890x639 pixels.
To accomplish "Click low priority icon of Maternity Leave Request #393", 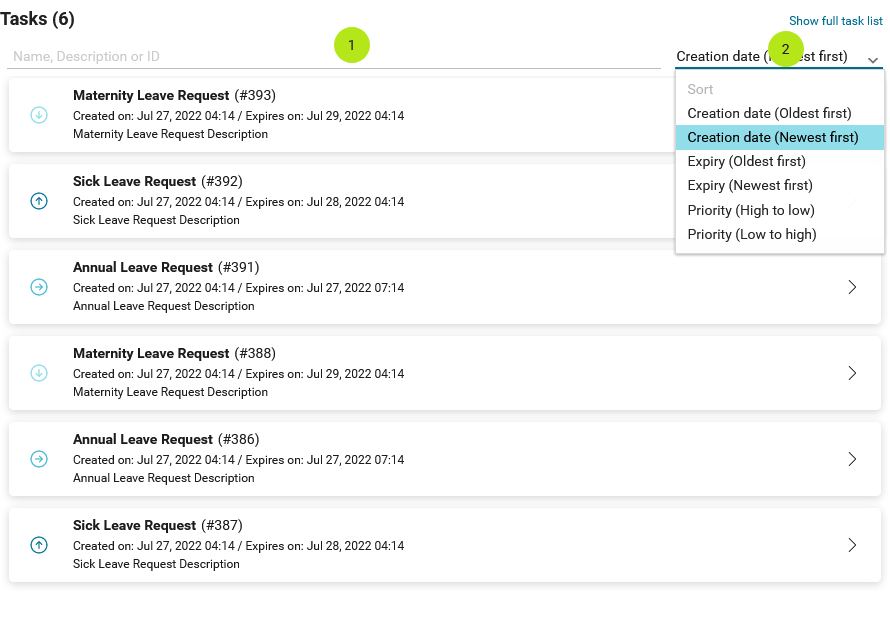I will click(39, 115).
